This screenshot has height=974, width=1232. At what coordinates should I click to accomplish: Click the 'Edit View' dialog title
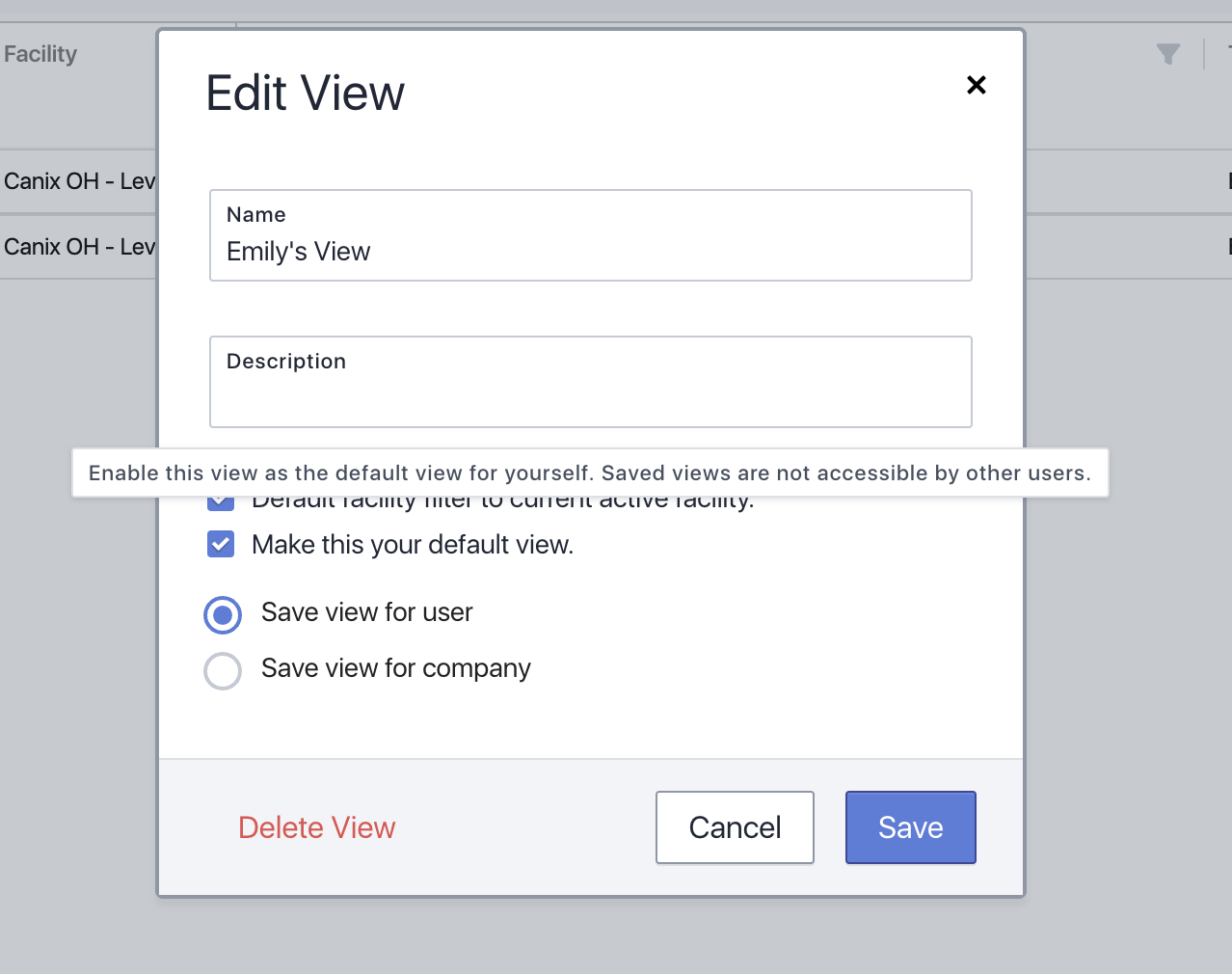(305, 94)
